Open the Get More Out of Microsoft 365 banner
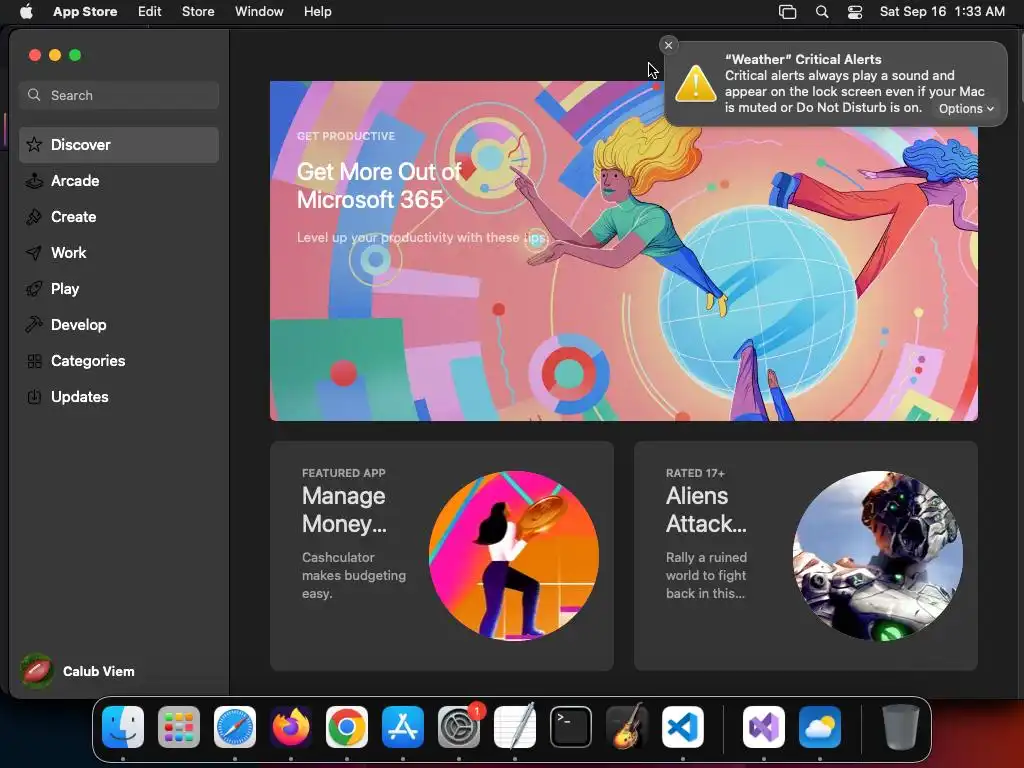Image resolution: width=1024 pixels, height=768 pixels. [x=624, y=251]
